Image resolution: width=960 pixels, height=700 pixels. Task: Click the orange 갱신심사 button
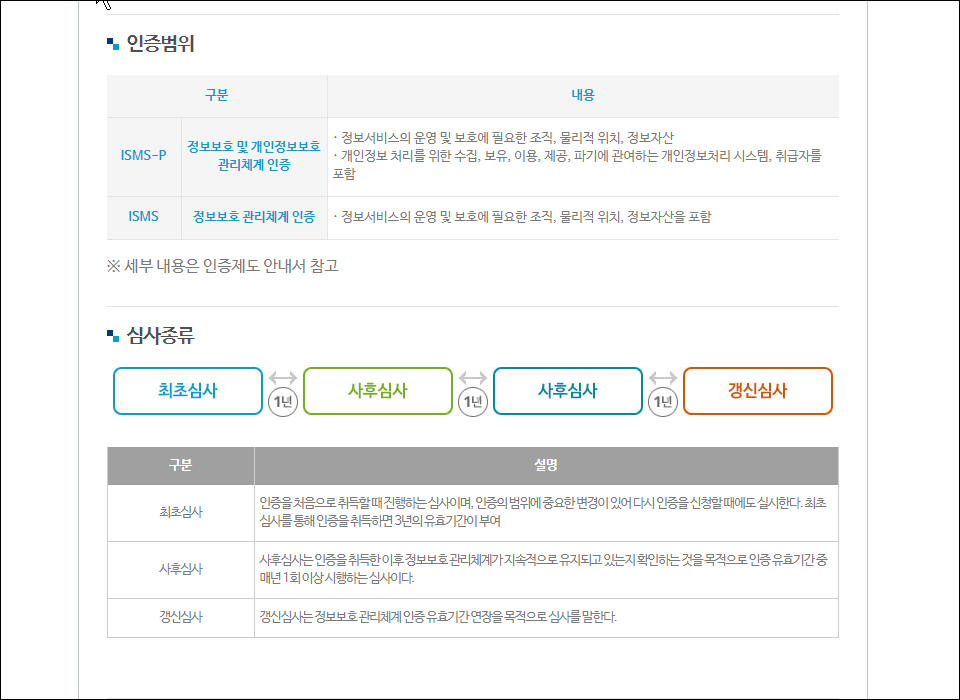point(757,391)
